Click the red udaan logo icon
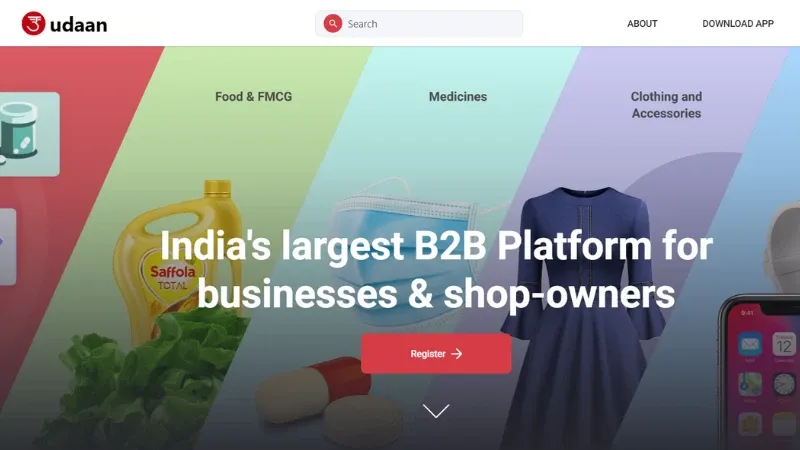The height and width of the screenshot is (450, 800). (x=33, y=23)
